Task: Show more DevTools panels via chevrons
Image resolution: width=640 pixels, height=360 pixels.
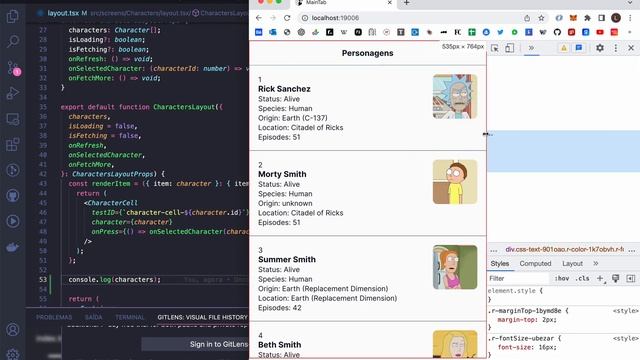Action: pos(531,48)
